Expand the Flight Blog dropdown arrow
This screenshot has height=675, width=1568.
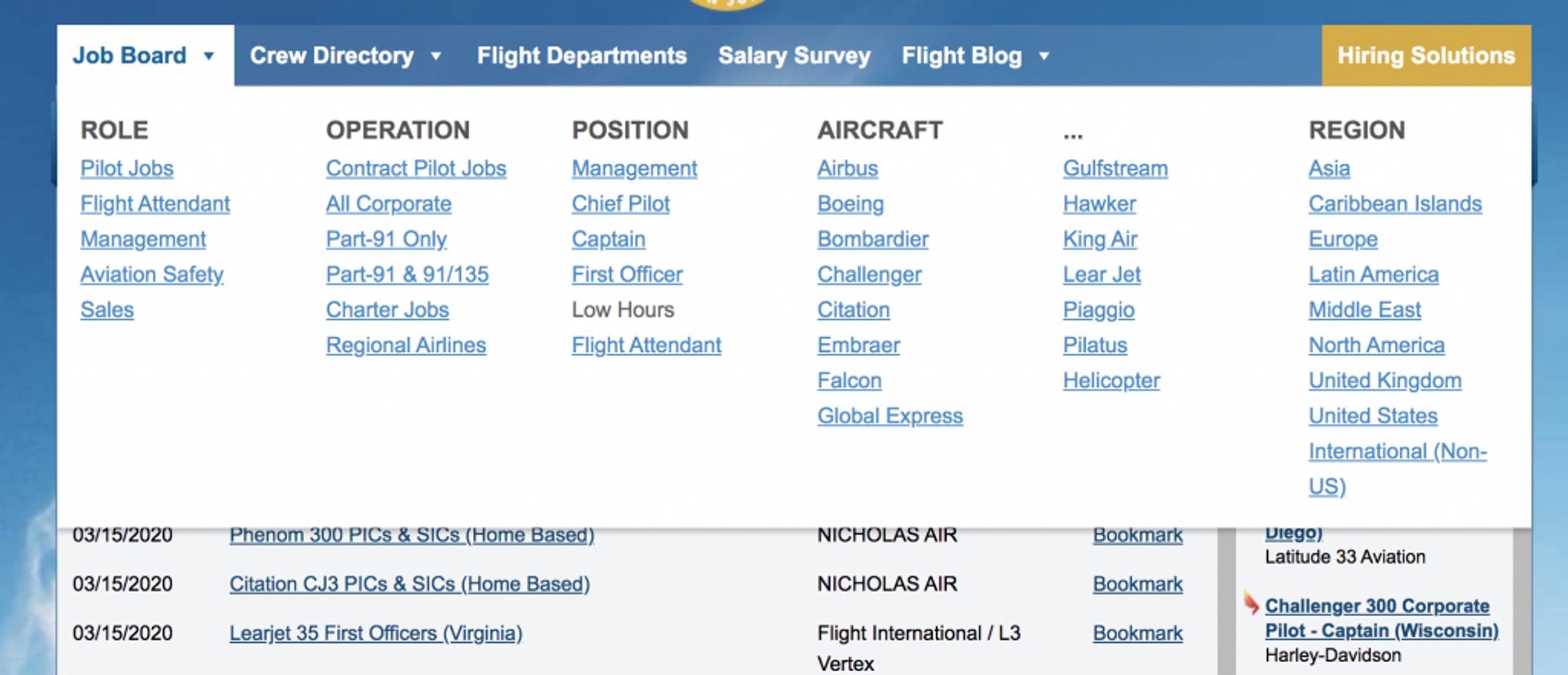pos(1044,56)
